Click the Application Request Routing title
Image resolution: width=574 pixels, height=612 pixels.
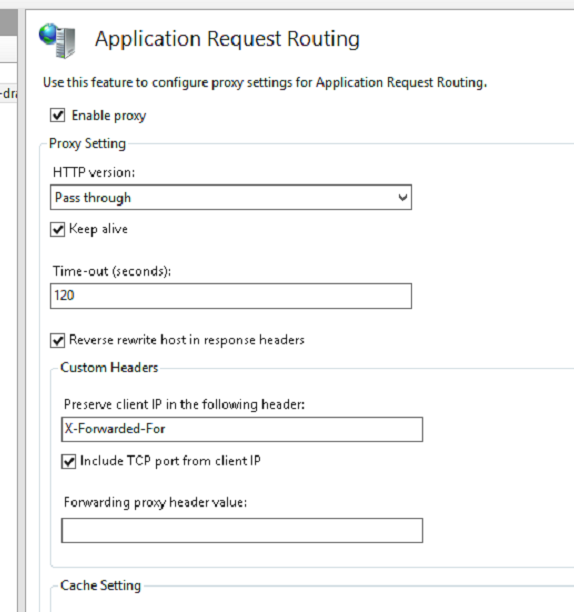[x=227, y=39]
